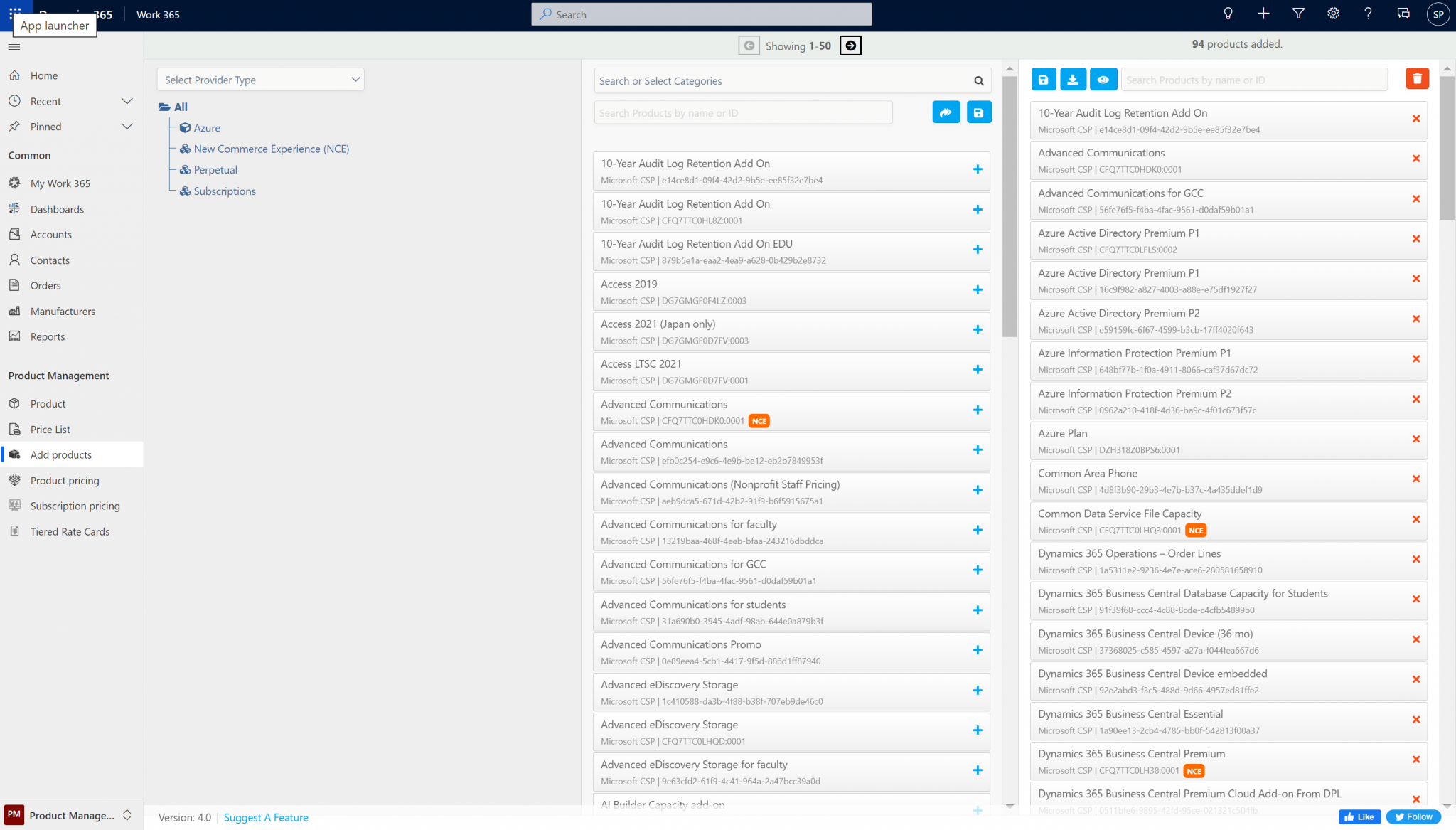Toggle the eye preview icon button
Viewport: 1456px width, 830px height.
1103,80
